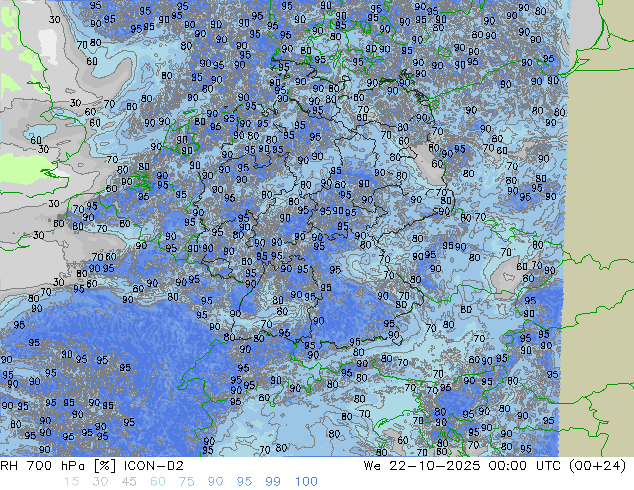Click the 'RH 700 hPa [%] ICON-D2' title text
The width and height of the screenshot is (634, 490).
[x=92, y=466]
